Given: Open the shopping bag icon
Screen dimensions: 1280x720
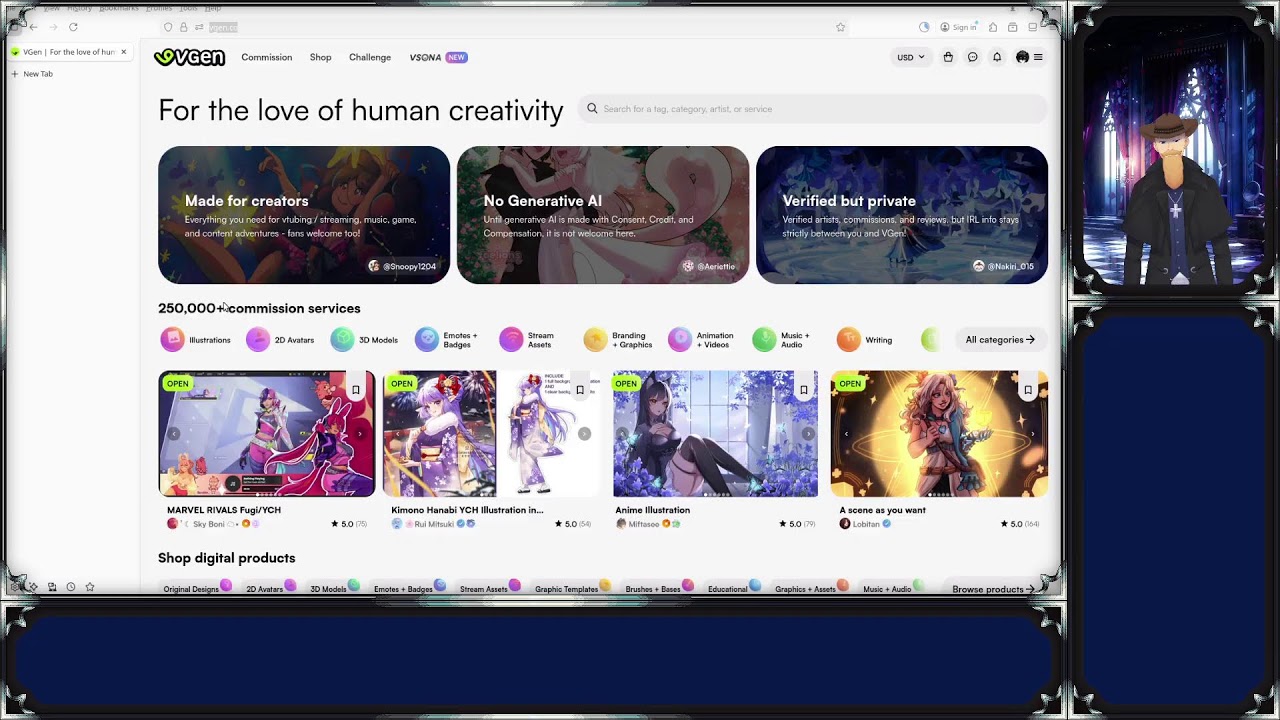Looking at the screenshot, I should click(948, 57).
